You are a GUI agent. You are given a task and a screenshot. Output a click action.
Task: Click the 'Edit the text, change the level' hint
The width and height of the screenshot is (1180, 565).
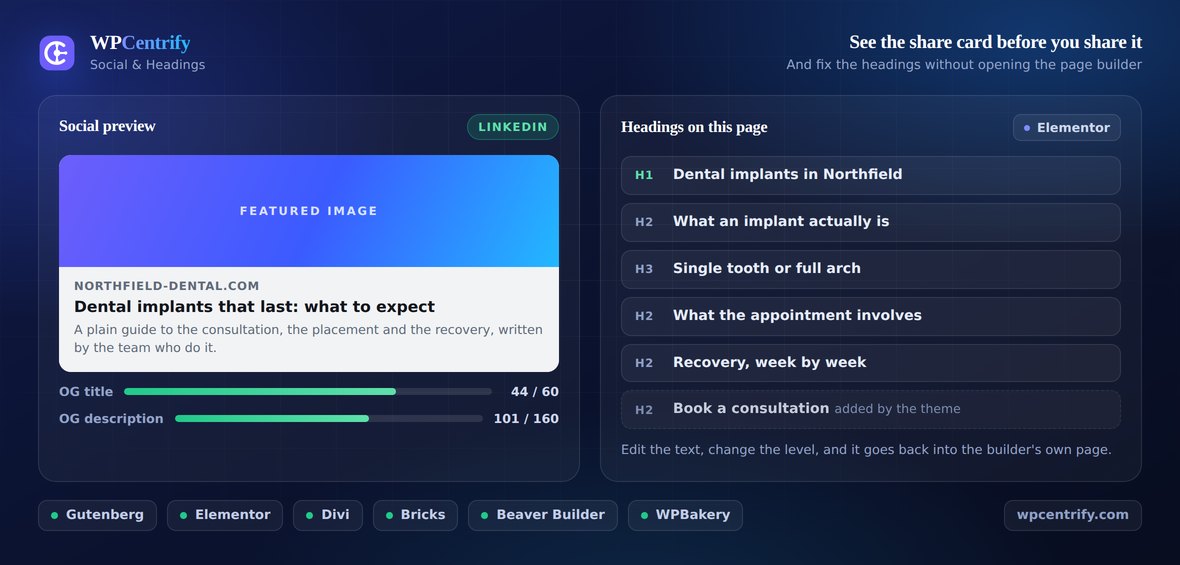tap(866, 450)
